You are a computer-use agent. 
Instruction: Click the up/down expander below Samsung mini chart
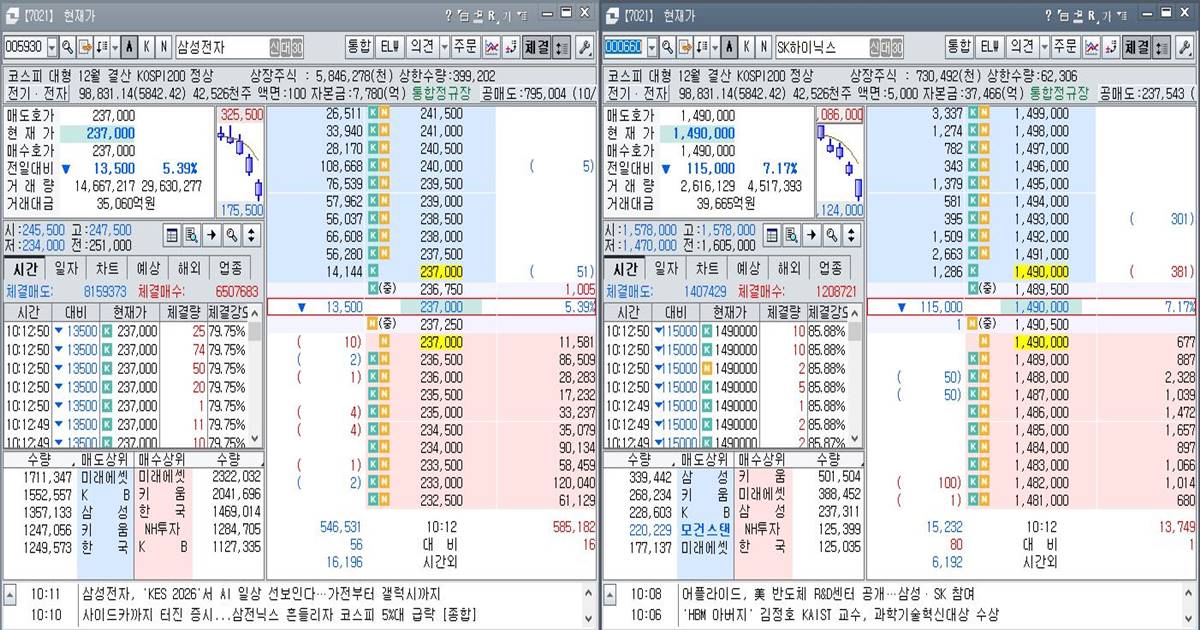click(250, 235)
